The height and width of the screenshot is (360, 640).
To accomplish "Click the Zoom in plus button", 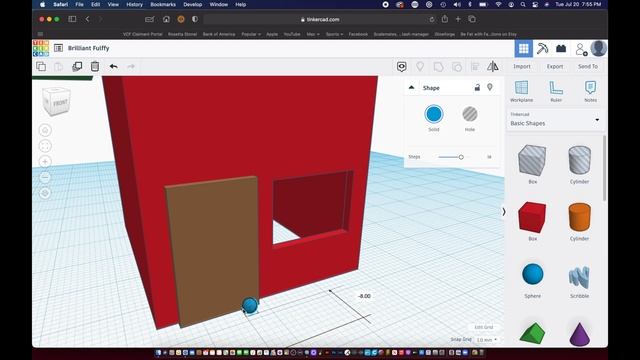I will (x=45, y=162).
